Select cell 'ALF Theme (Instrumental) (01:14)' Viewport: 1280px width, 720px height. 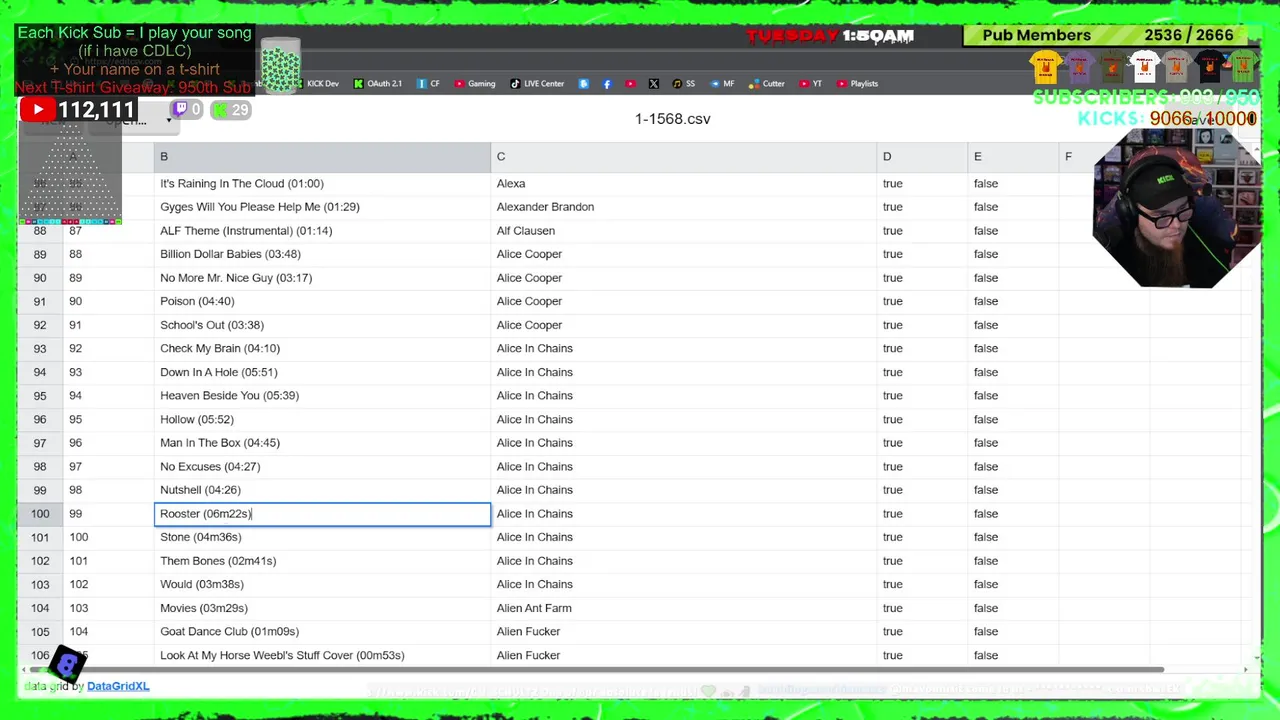tap(322, 231)
